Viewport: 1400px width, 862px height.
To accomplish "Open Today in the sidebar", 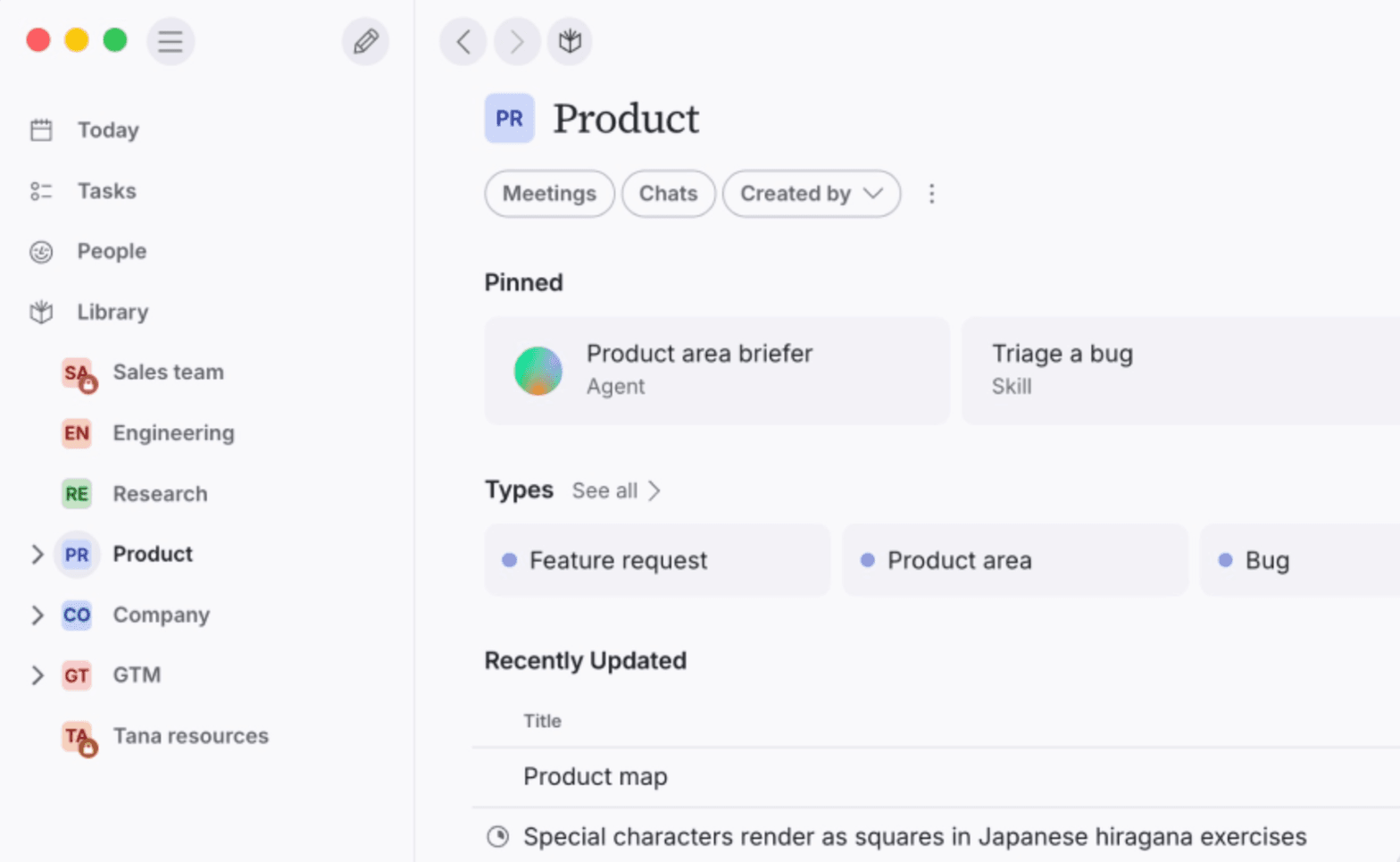I will [x=108, y=130].
